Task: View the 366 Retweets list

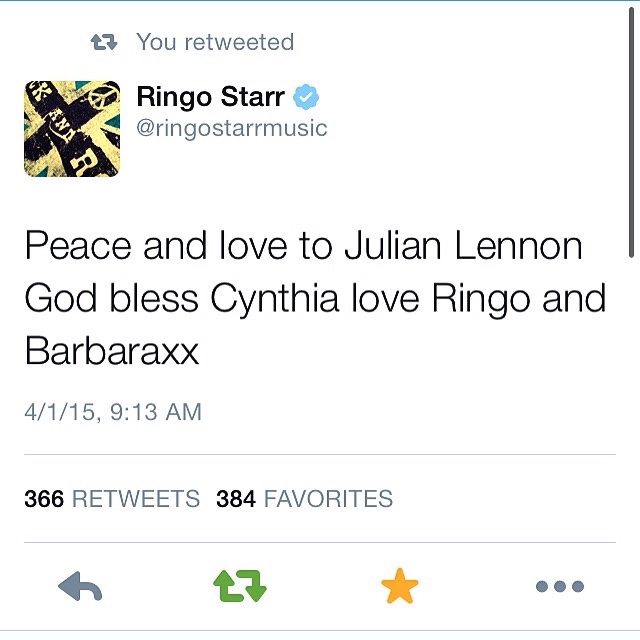Action: tap(112, 498)
